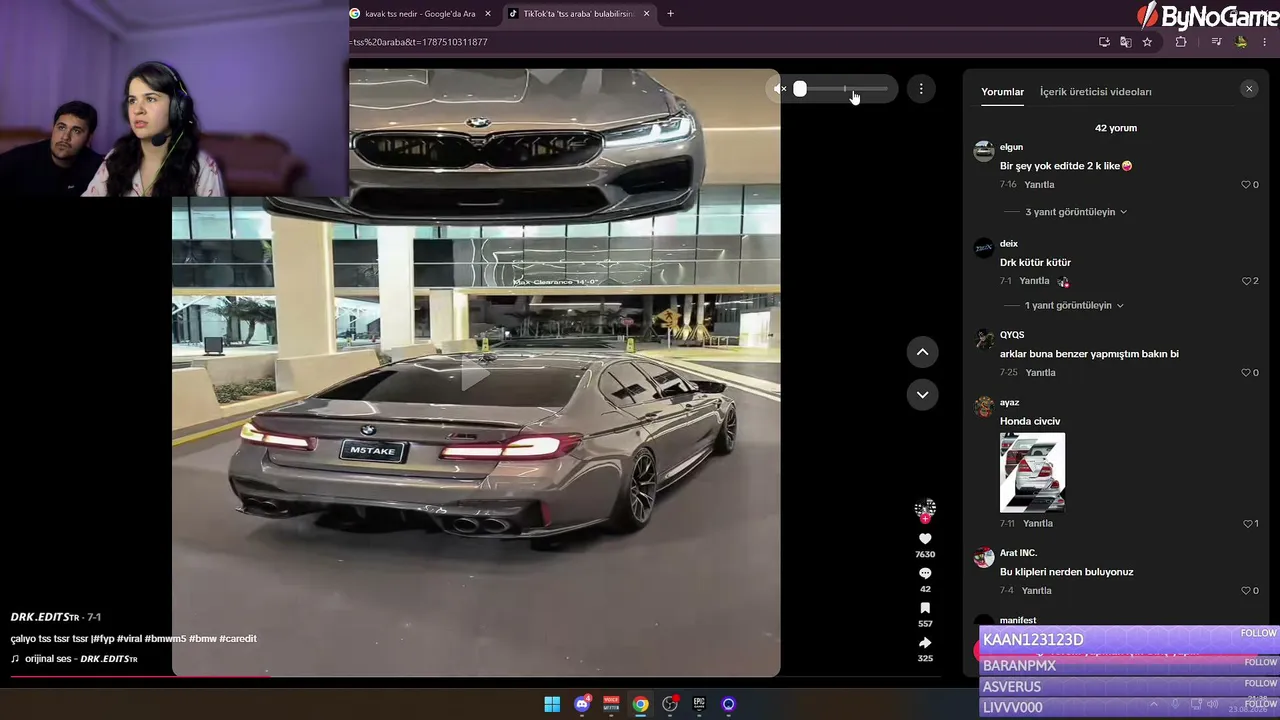Open deix's profile avatar
Viewport: 1280px width, 720px height.
(x=984, y=248)
